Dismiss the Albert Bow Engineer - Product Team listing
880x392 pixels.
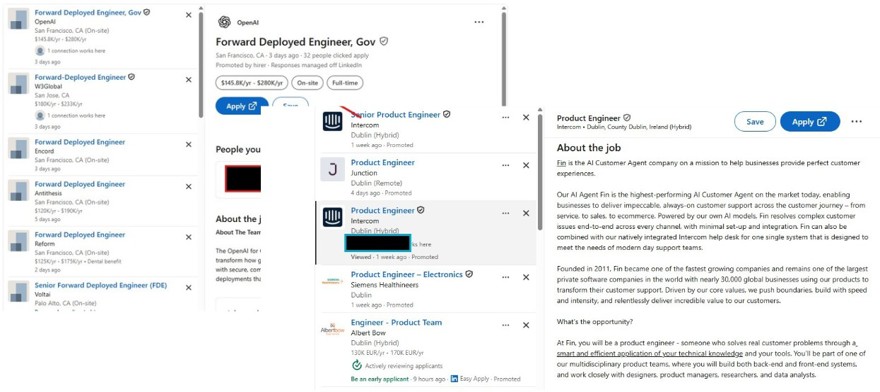point(526,325)
